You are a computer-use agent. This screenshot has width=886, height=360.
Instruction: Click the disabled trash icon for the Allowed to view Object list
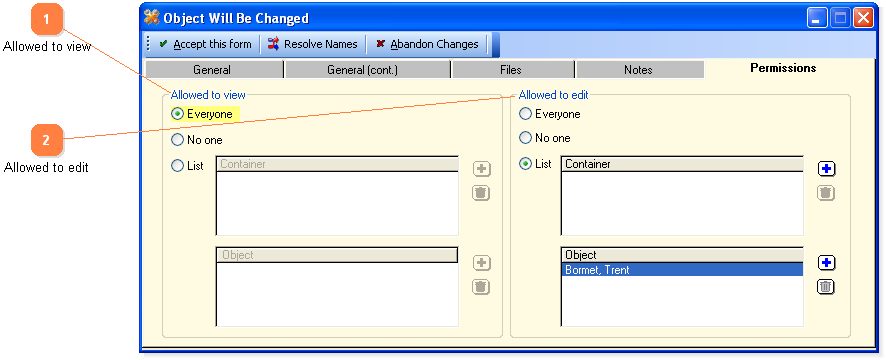click(x=481, y=287)
